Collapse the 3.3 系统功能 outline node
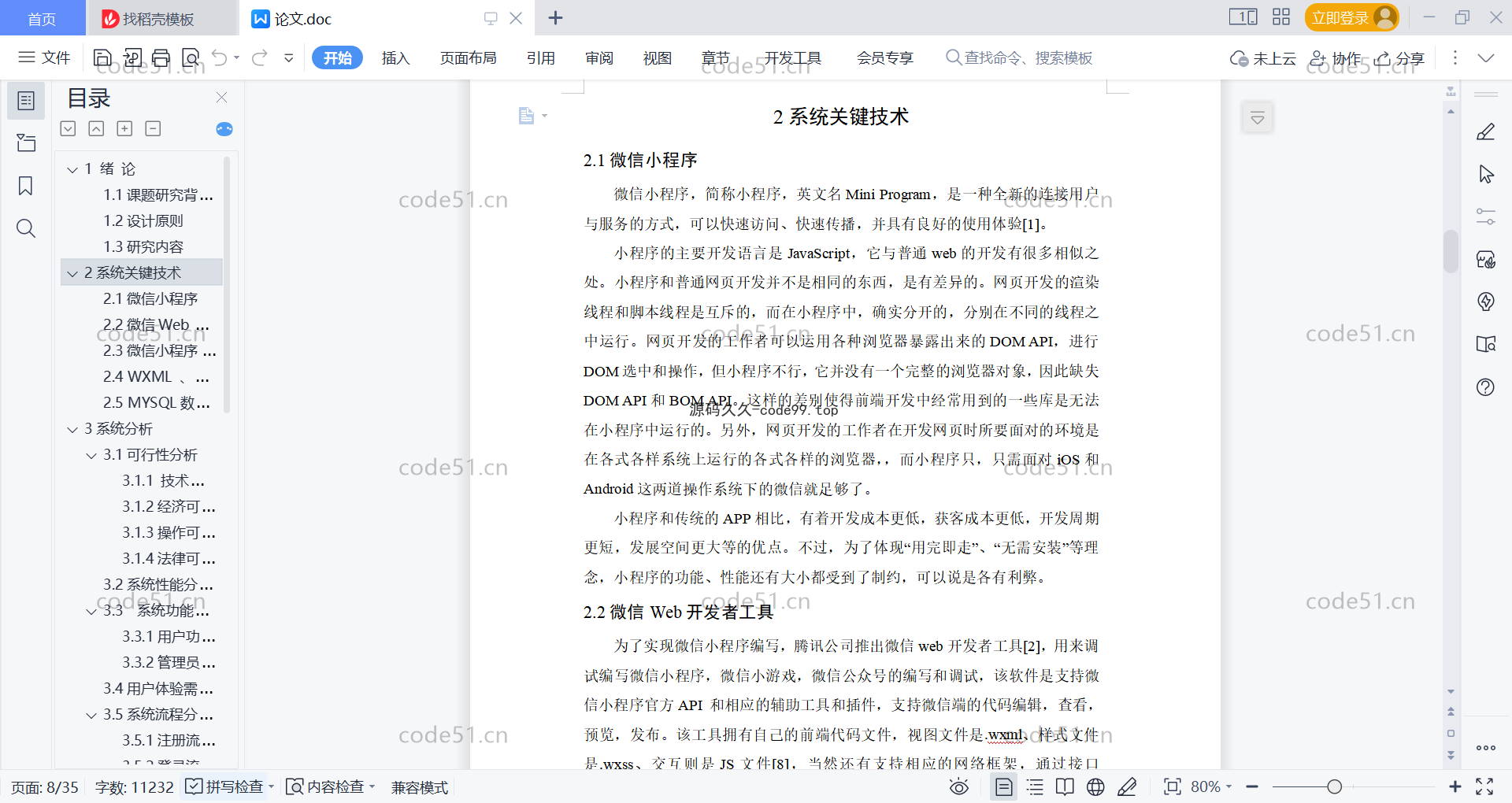Viewport: 1512px width, 803px height. [91, 611]
